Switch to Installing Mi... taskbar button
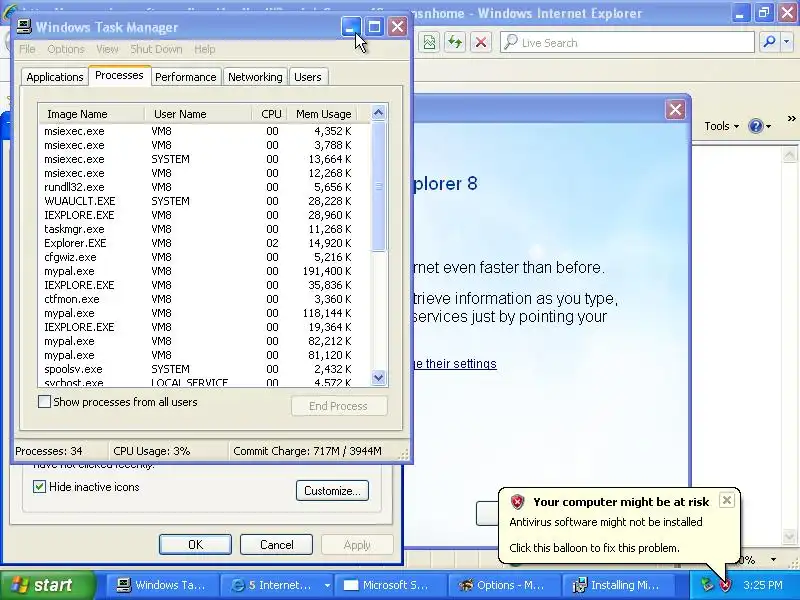 pos(616,585)
